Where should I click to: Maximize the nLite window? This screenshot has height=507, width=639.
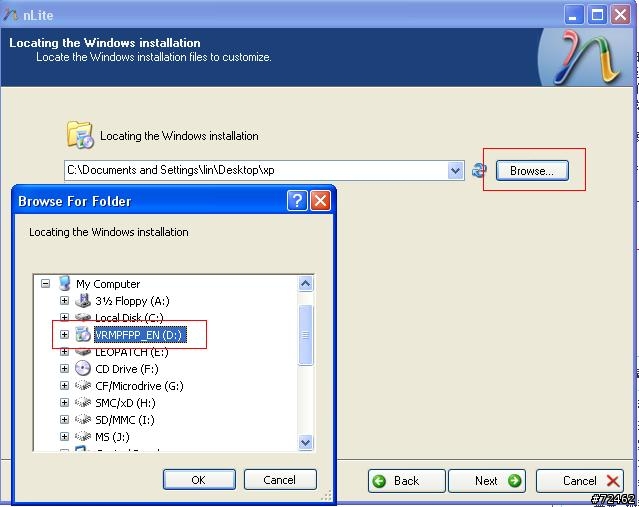597,15
